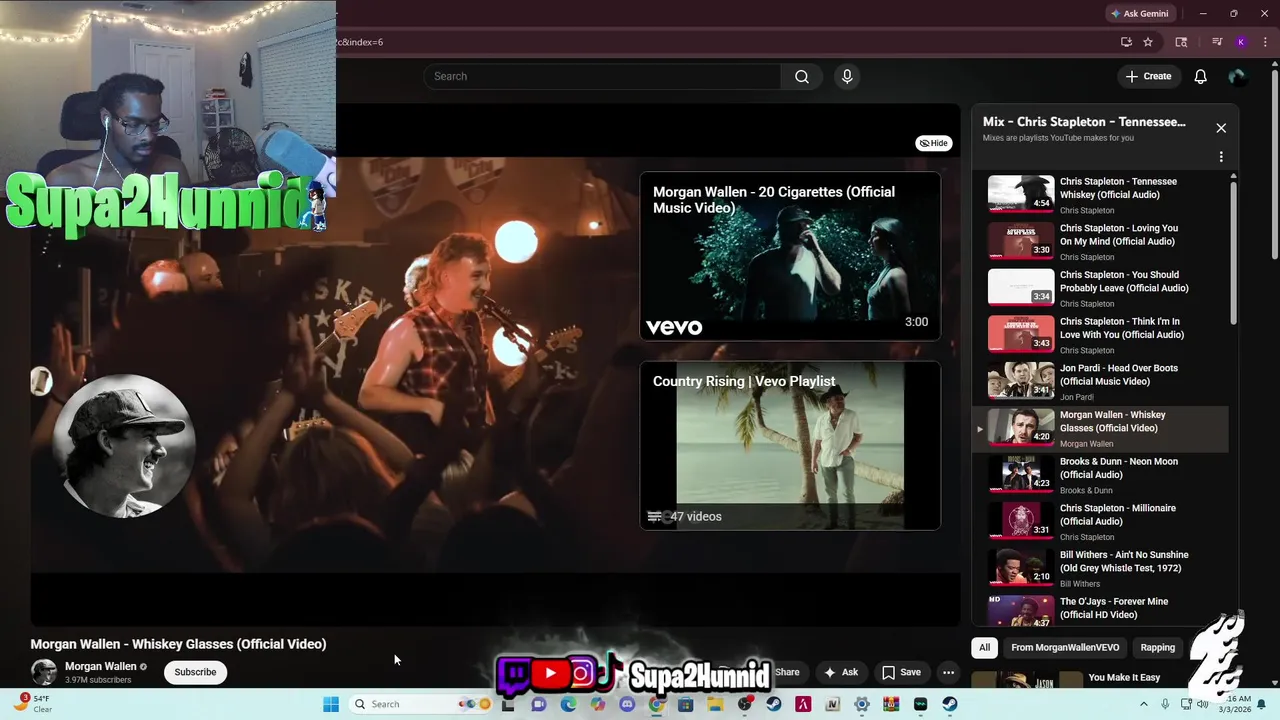Open weather widget showing 54°F

(x=34, y=703)
